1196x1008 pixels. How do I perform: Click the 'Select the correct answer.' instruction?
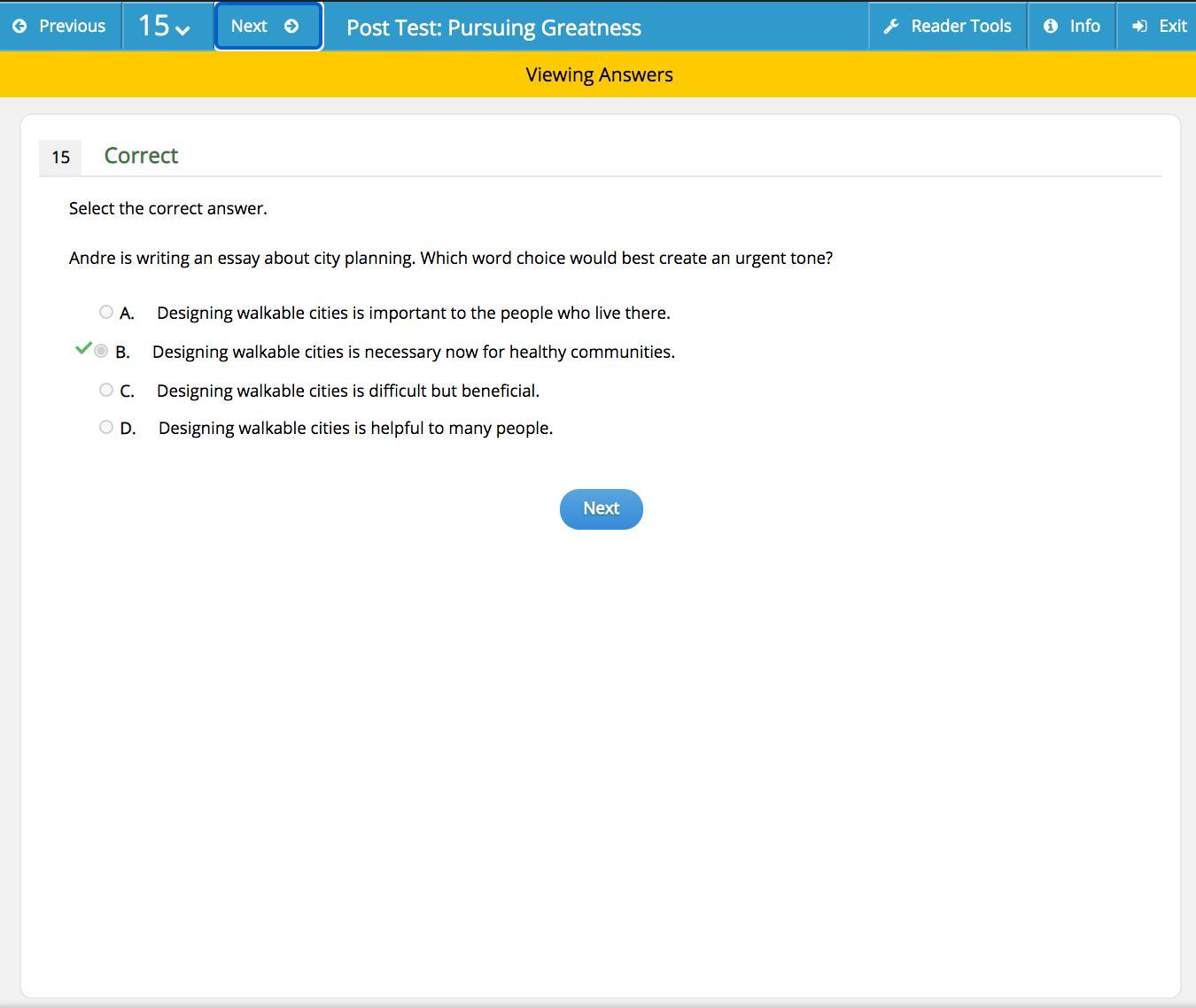(168, 208)
